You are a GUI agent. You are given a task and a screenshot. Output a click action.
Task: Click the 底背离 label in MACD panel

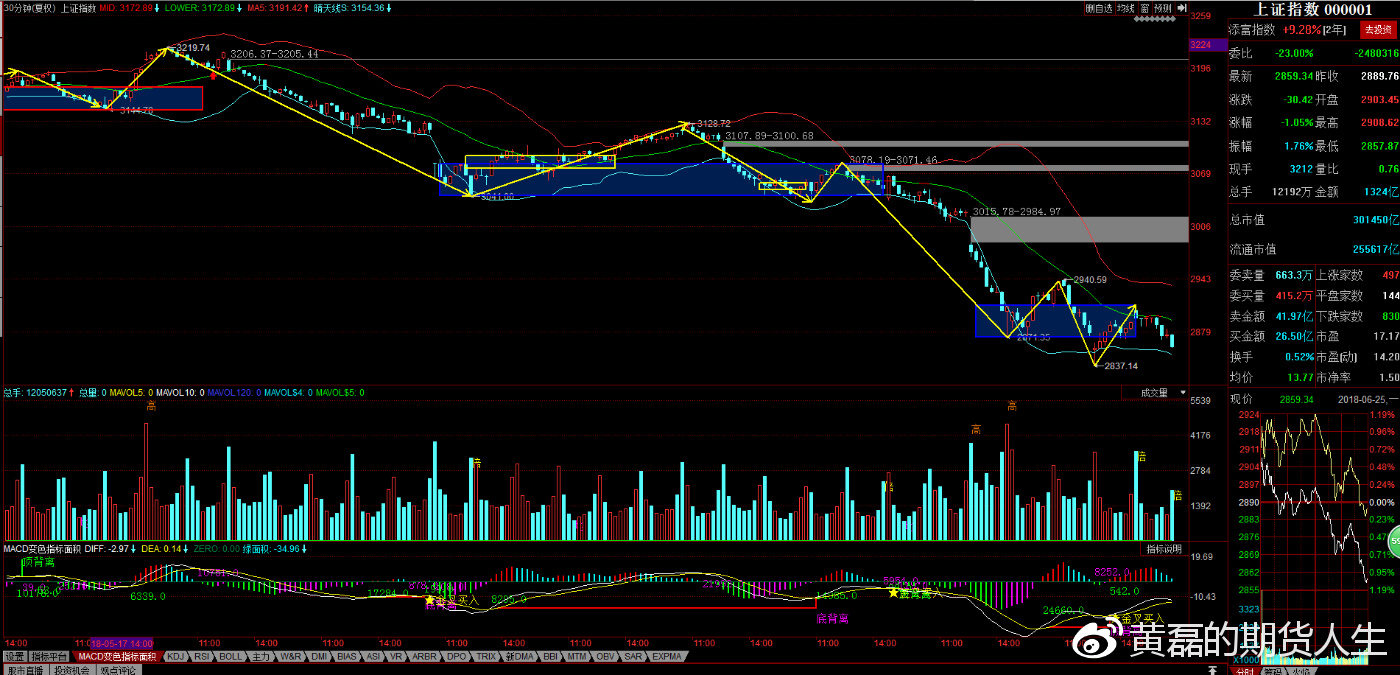pyautogui.click(x=831, y=618)
